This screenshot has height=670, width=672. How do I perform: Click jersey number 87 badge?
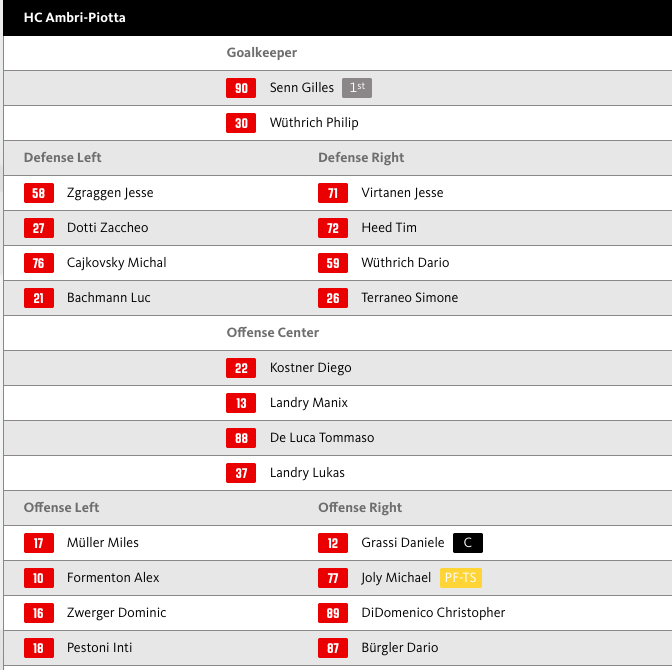click(x=333, y=648)
